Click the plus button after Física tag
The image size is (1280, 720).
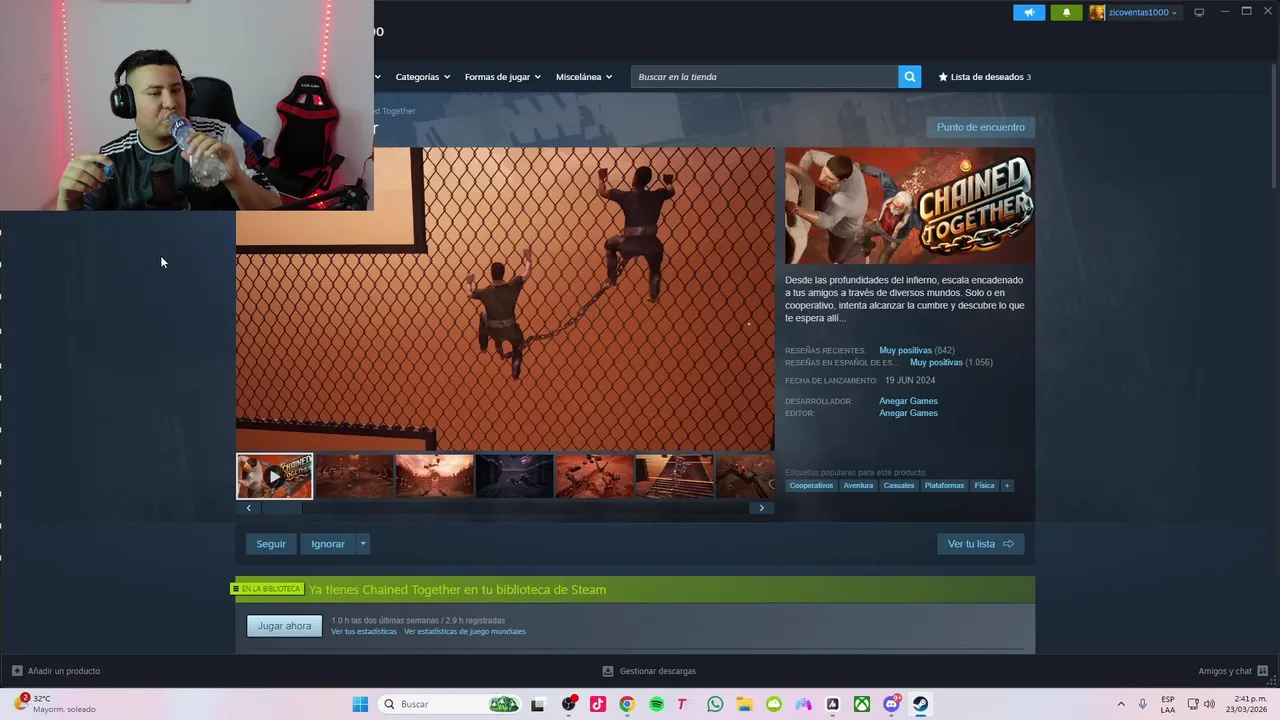tap(1007, 486)
